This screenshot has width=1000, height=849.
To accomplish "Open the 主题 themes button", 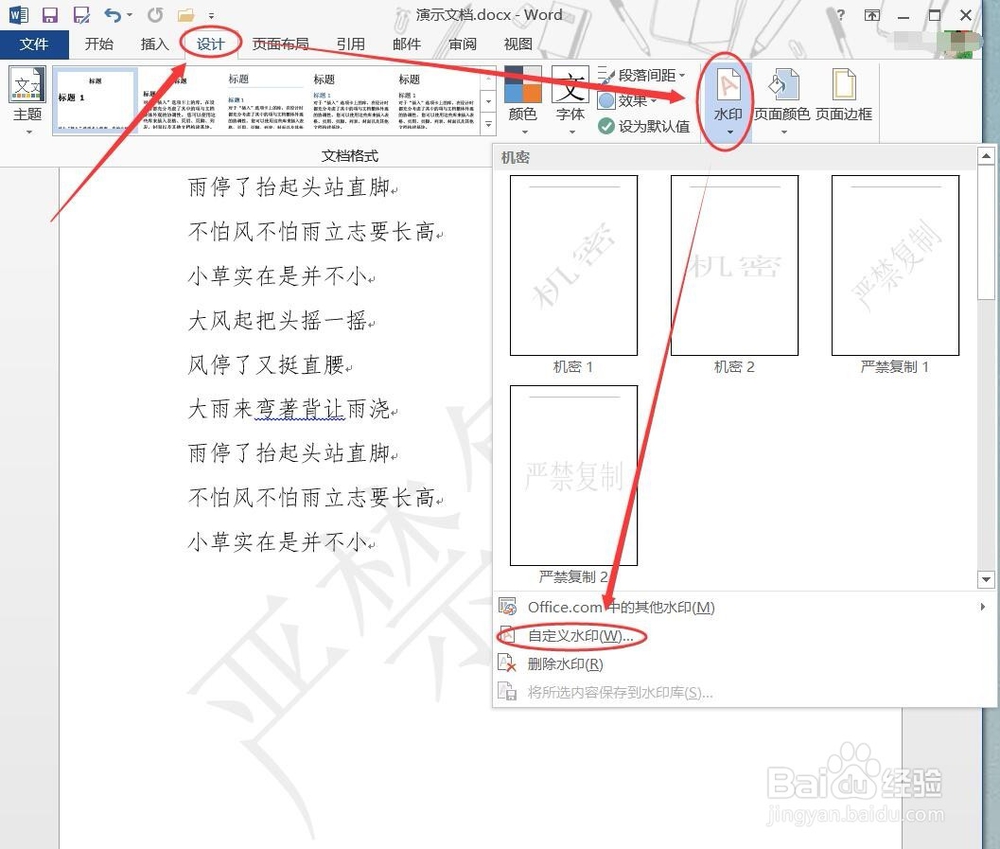I will (27, 92).
